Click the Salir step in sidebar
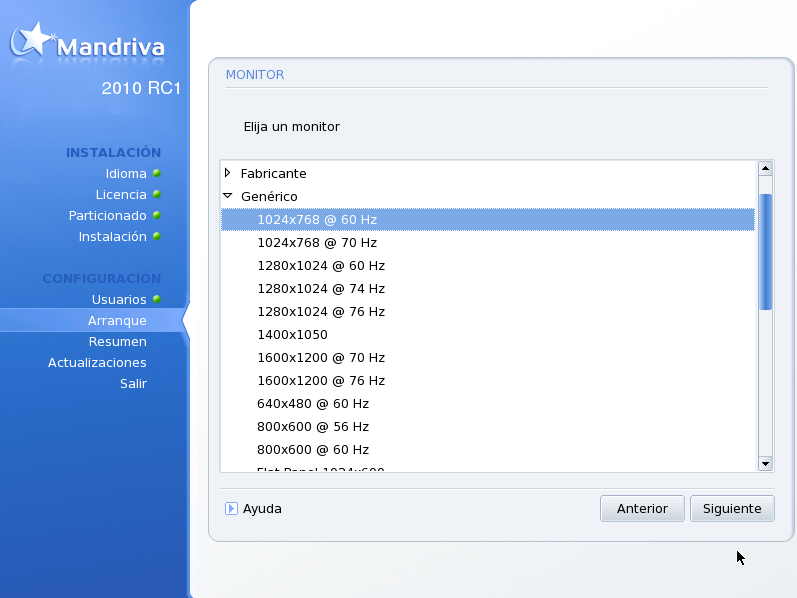The width and height of the screenshot is (797, 598). 133,383
